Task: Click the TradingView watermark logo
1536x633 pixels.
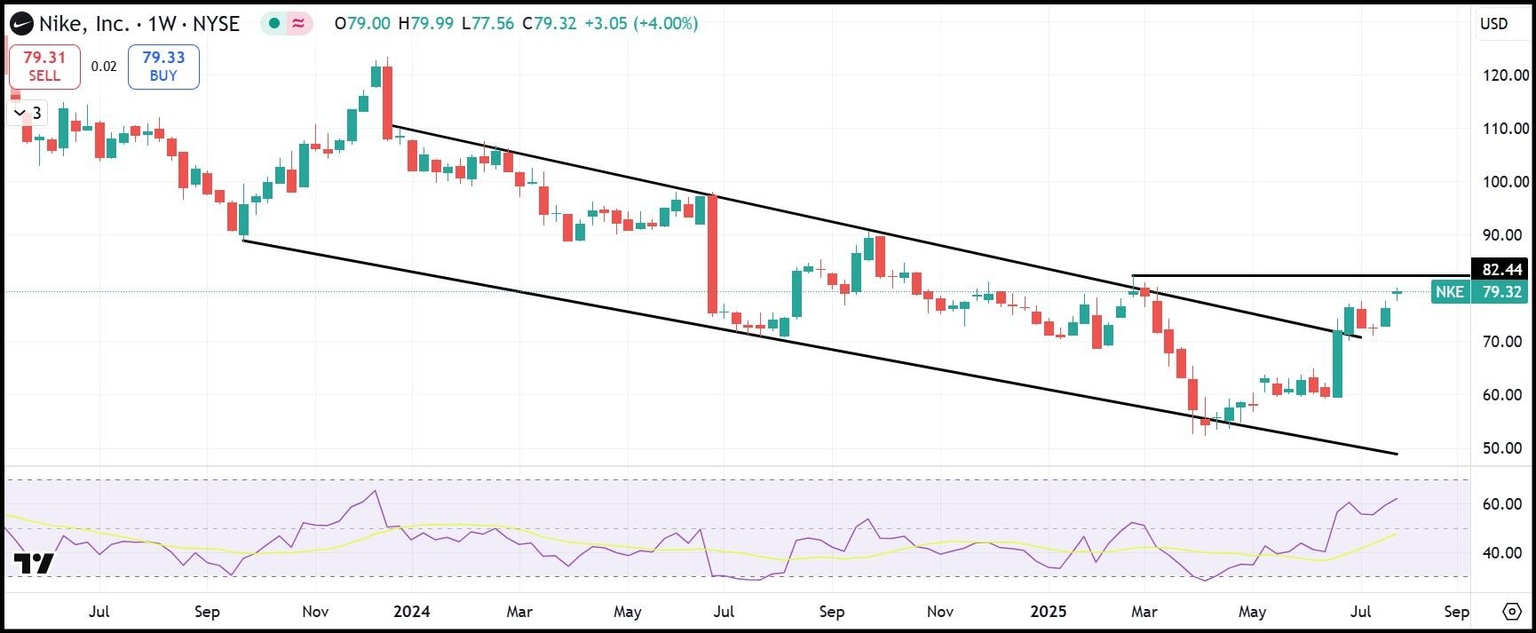Action: [35, 564]
